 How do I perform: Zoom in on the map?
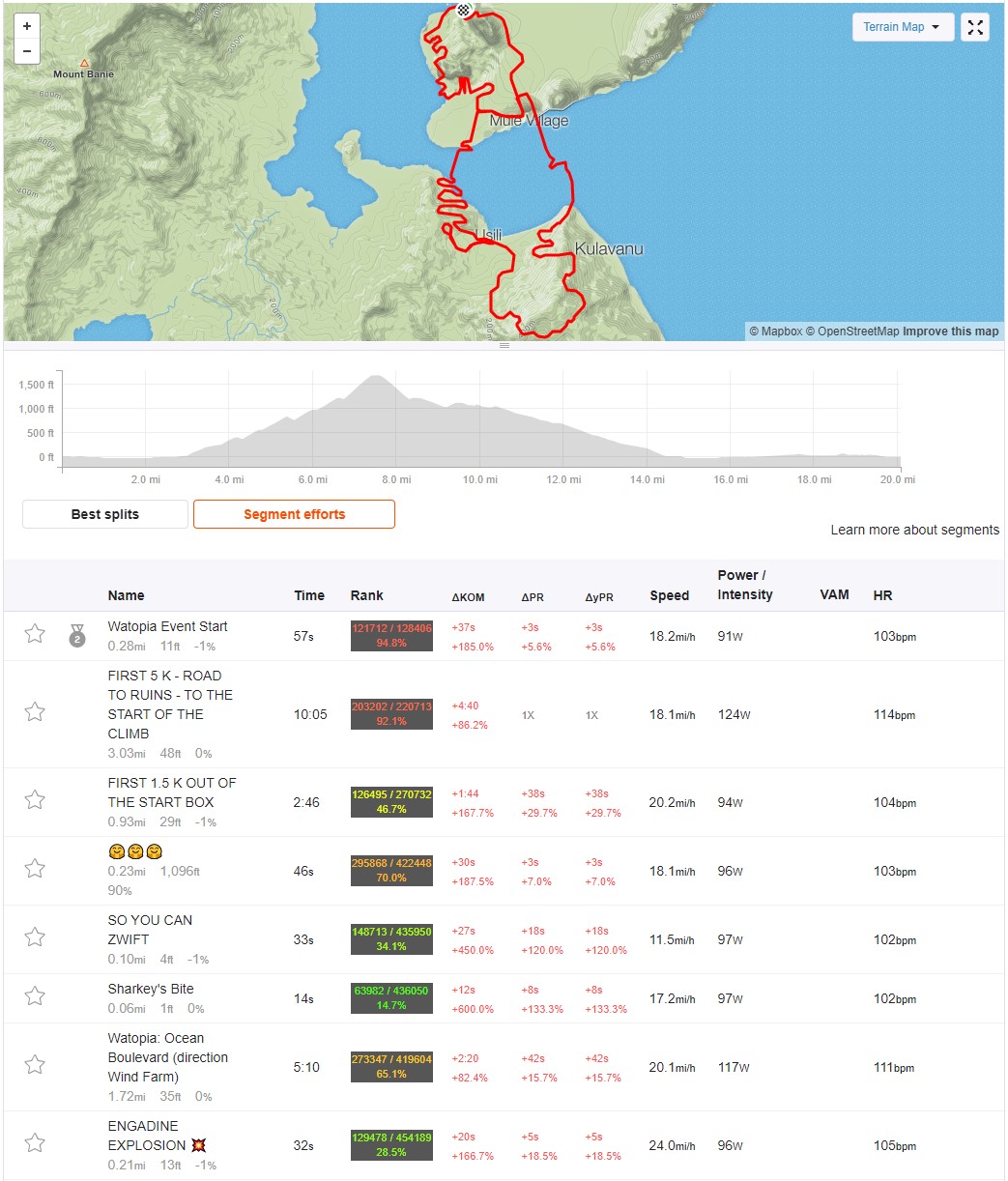pyautogui.click(x=27, y=27)
